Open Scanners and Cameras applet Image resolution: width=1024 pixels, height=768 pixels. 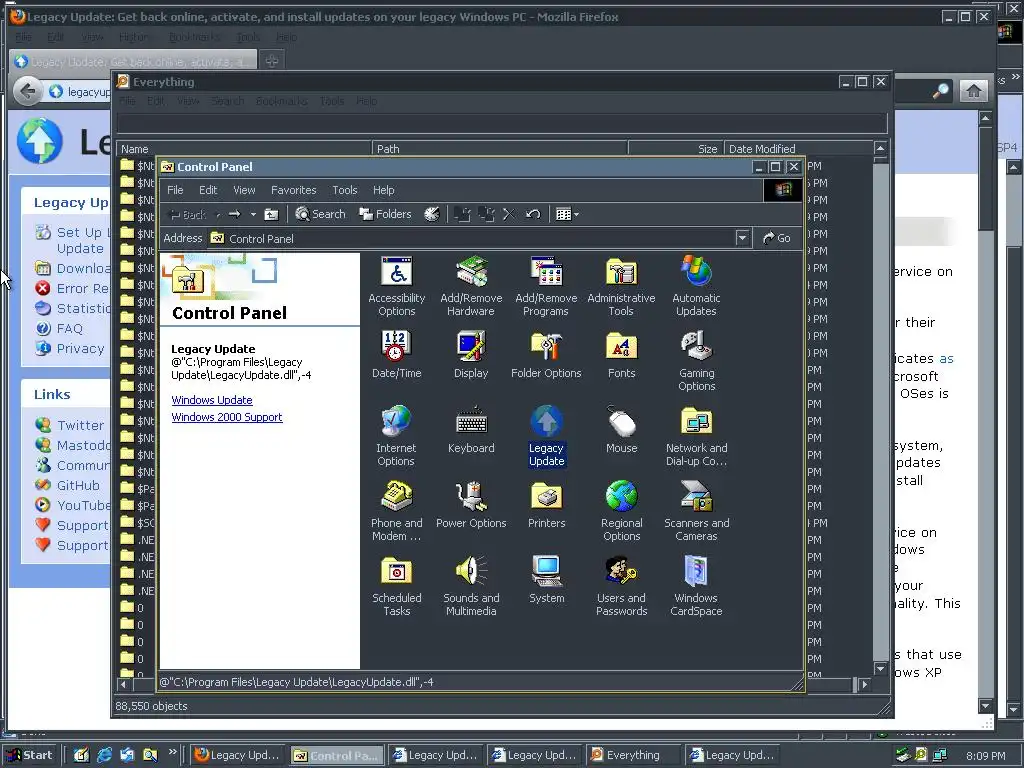(696, 511)
